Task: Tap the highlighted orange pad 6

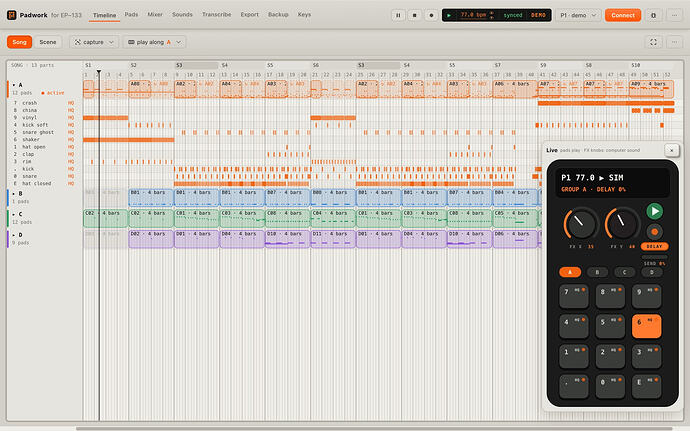Action: pos(646,326)
